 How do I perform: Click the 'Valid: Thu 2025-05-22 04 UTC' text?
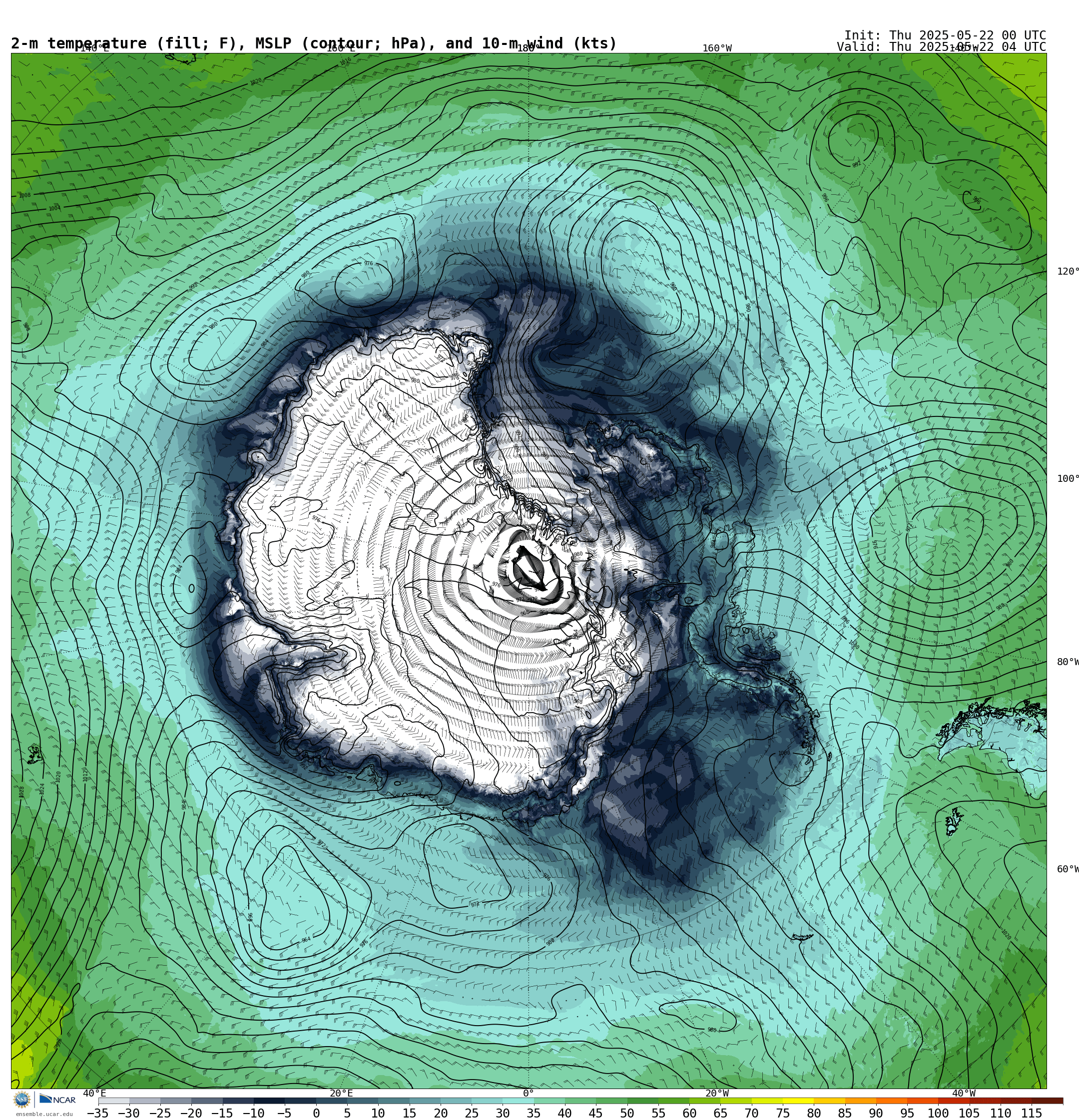[x=941, y=47]
